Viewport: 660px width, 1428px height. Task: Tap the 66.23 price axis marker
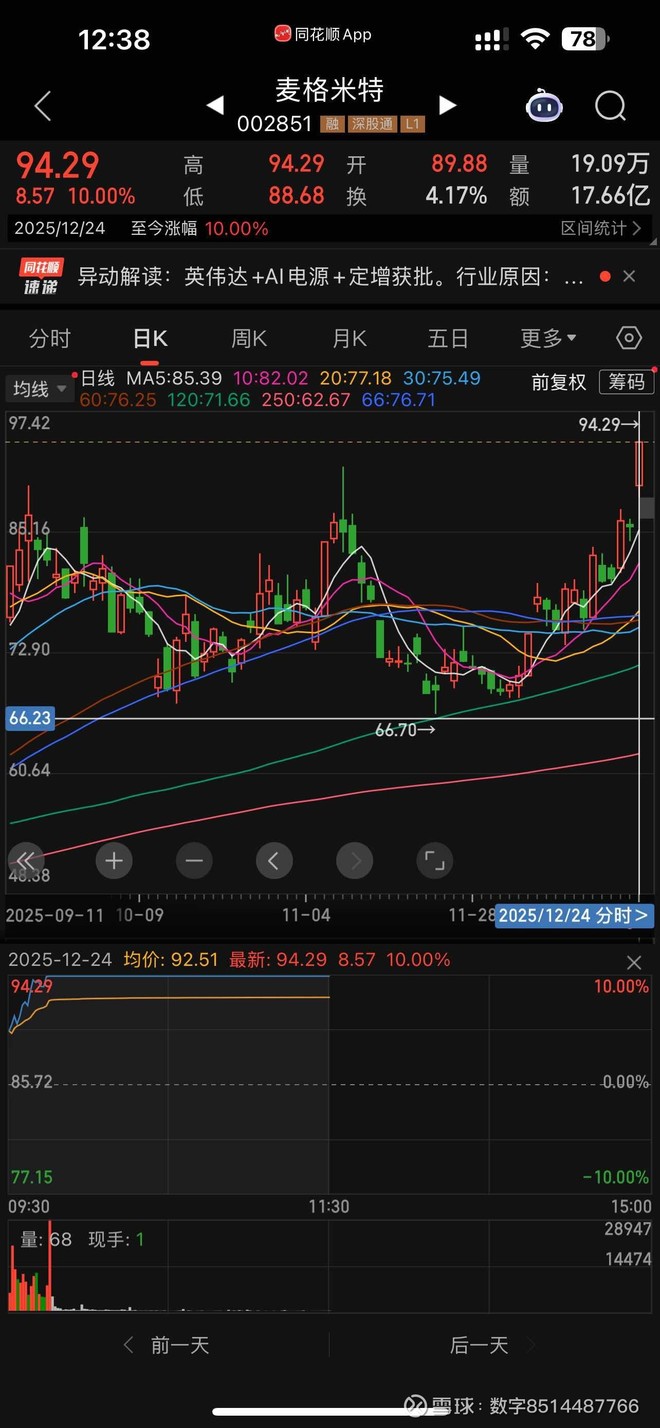(x=29, y=717)
